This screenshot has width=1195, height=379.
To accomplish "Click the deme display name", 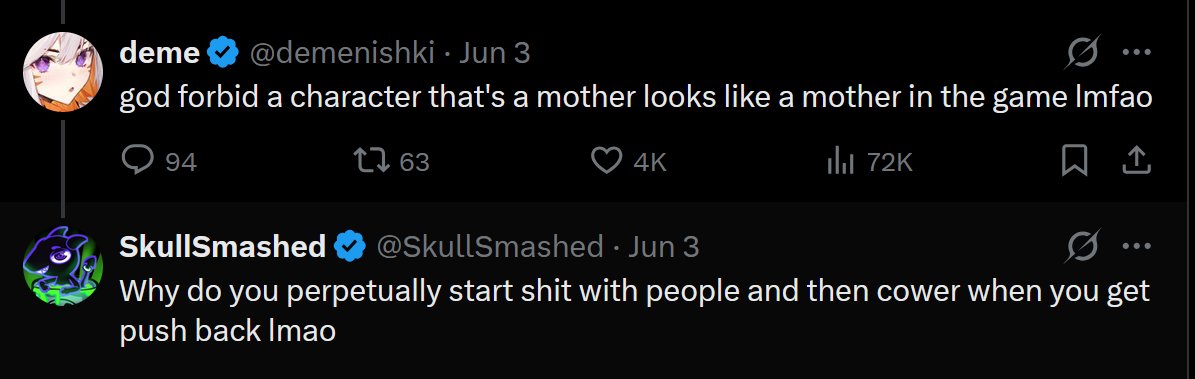I will tap(160, 53).
